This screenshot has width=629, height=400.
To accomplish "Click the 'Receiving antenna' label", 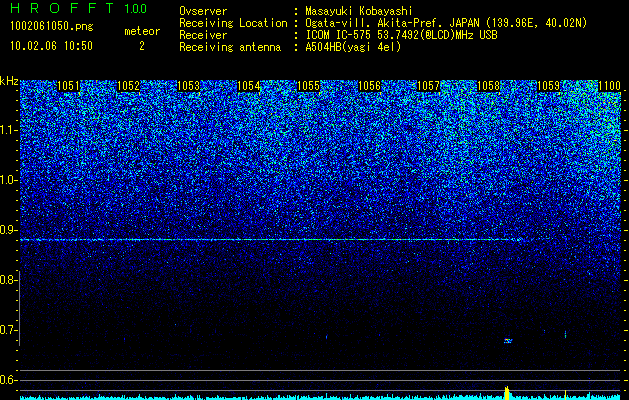I will pos(230,47).
